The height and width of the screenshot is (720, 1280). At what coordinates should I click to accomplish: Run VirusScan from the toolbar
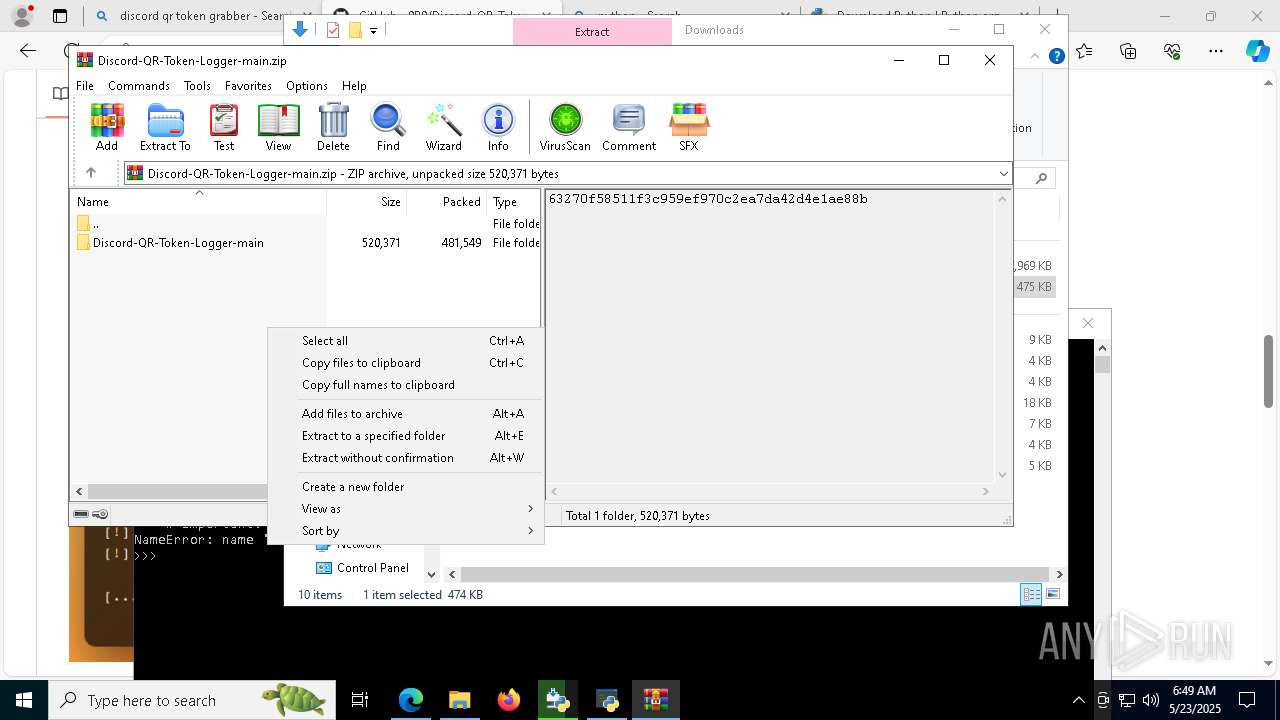pos(565,127)
